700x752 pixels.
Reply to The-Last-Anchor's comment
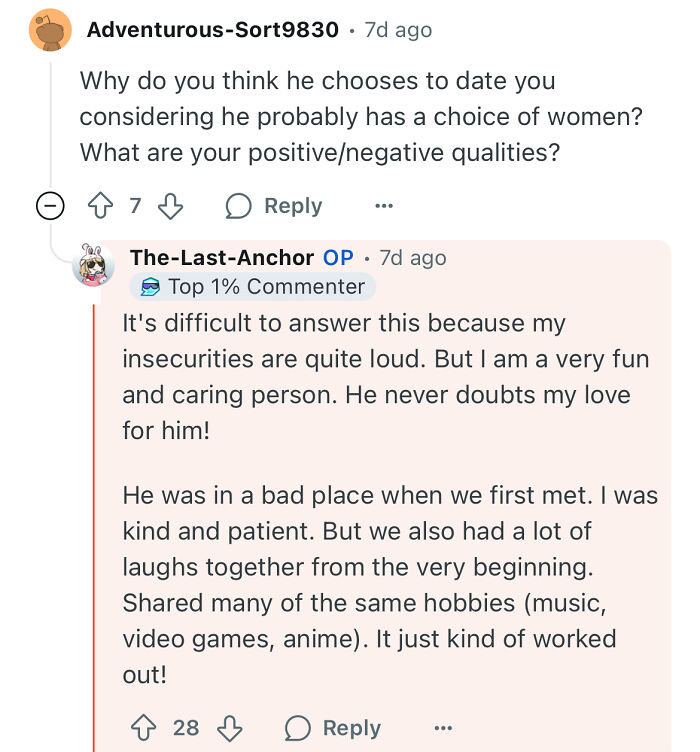pos(332,729)
